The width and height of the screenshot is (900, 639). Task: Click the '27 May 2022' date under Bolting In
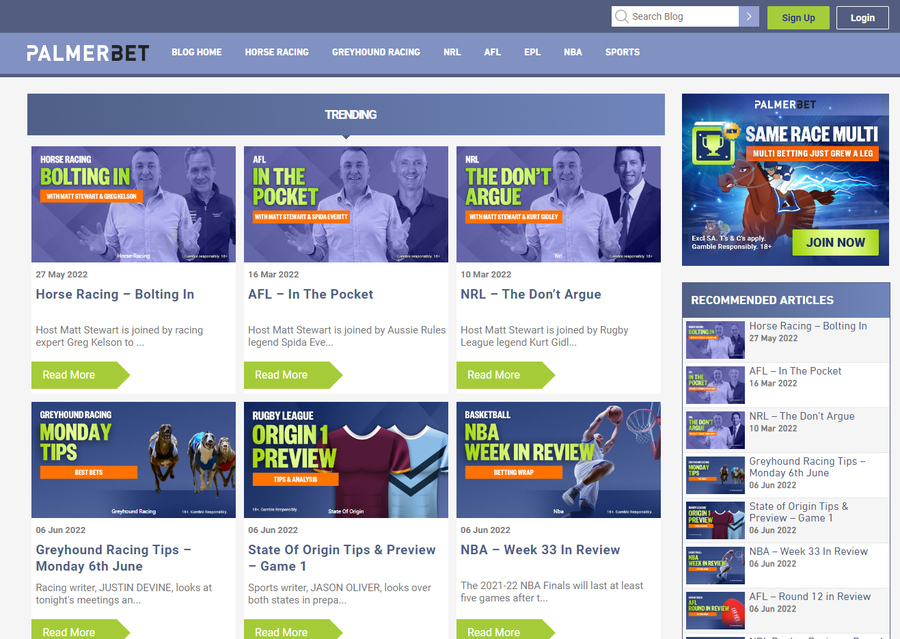pyautogui.click(x=61, y=274)
